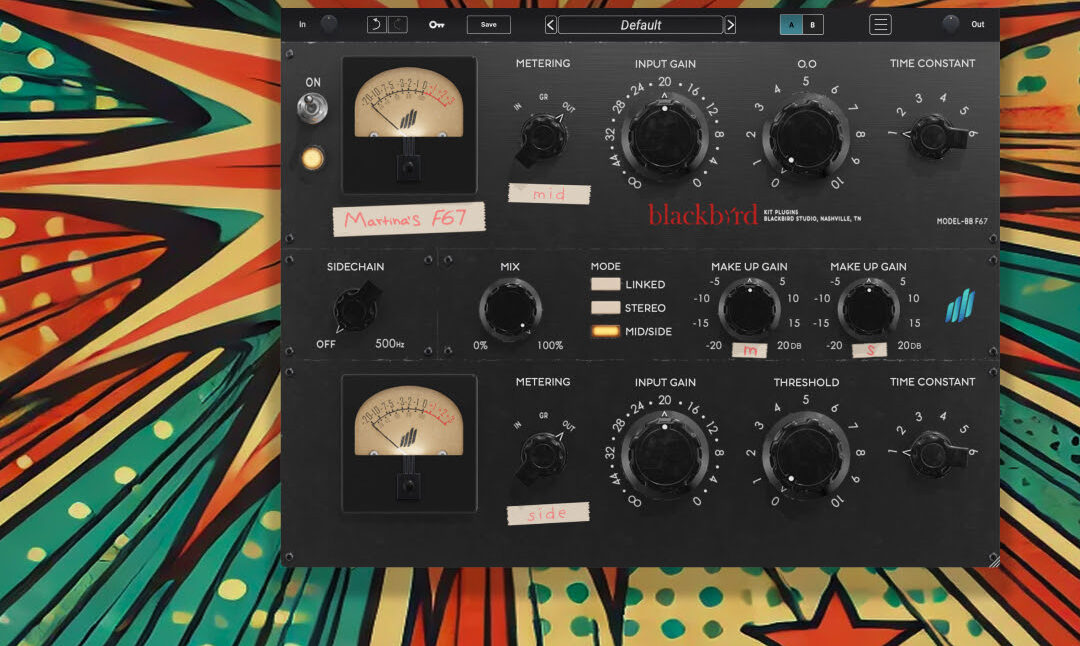Image resolution: width=1080 pixels, height=646 pixels.
Task: Open the hamburger menu
Action: (880, 25)
